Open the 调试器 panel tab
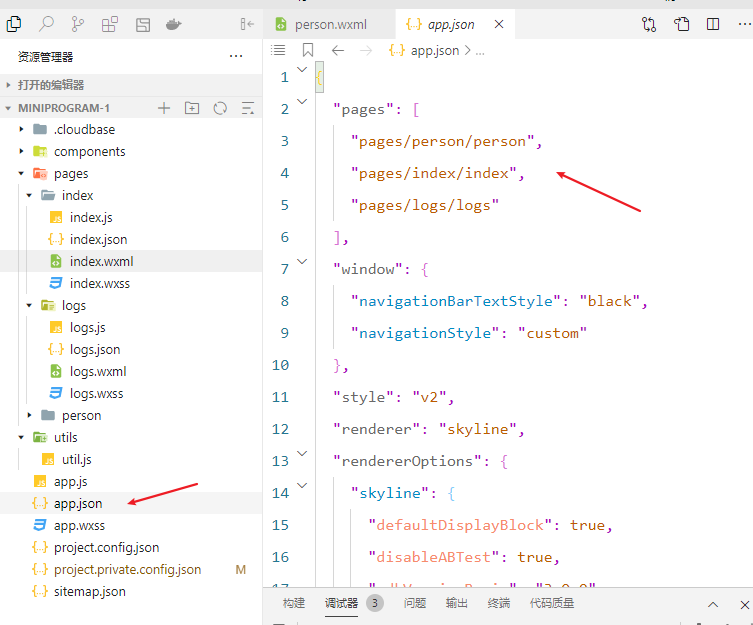The height and width of the screenshot is (625, 753). click(x=341, y=603)
